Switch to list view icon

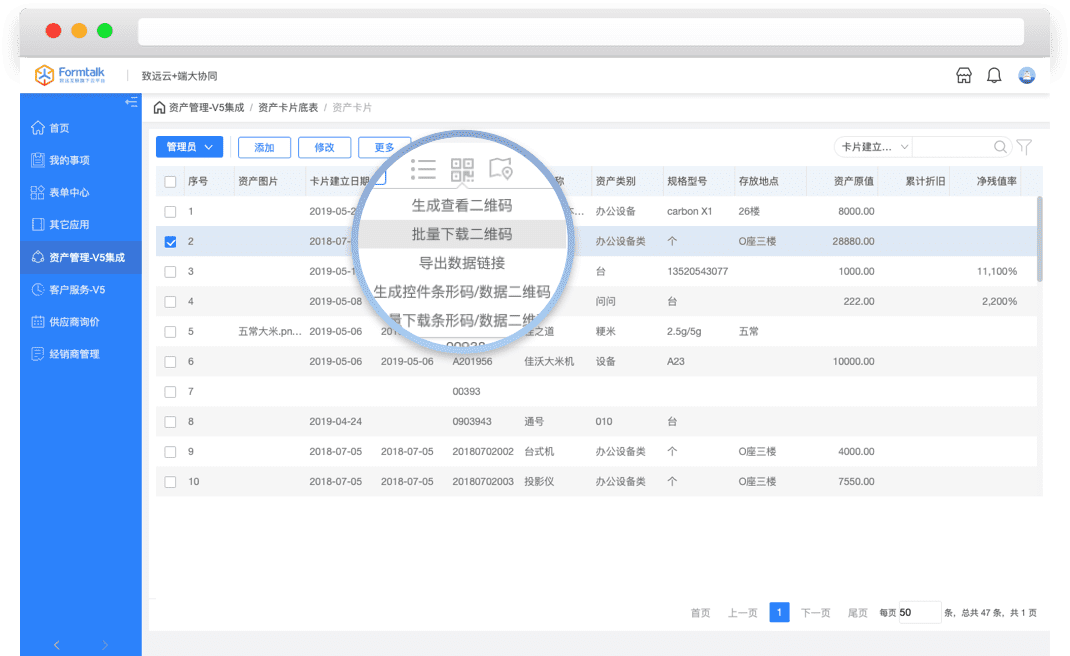coord(423,169)
